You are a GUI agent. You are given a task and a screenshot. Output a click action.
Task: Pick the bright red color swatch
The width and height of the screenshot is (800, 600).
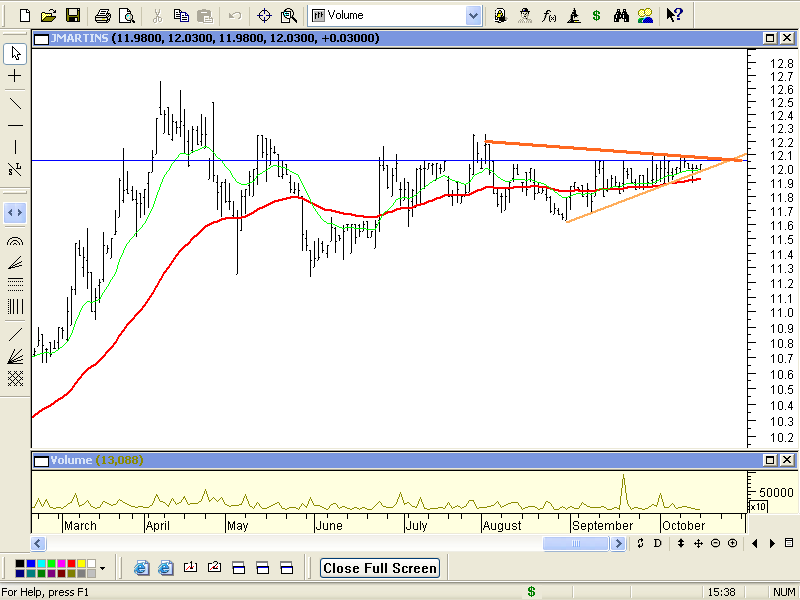(x=71, y=563)
